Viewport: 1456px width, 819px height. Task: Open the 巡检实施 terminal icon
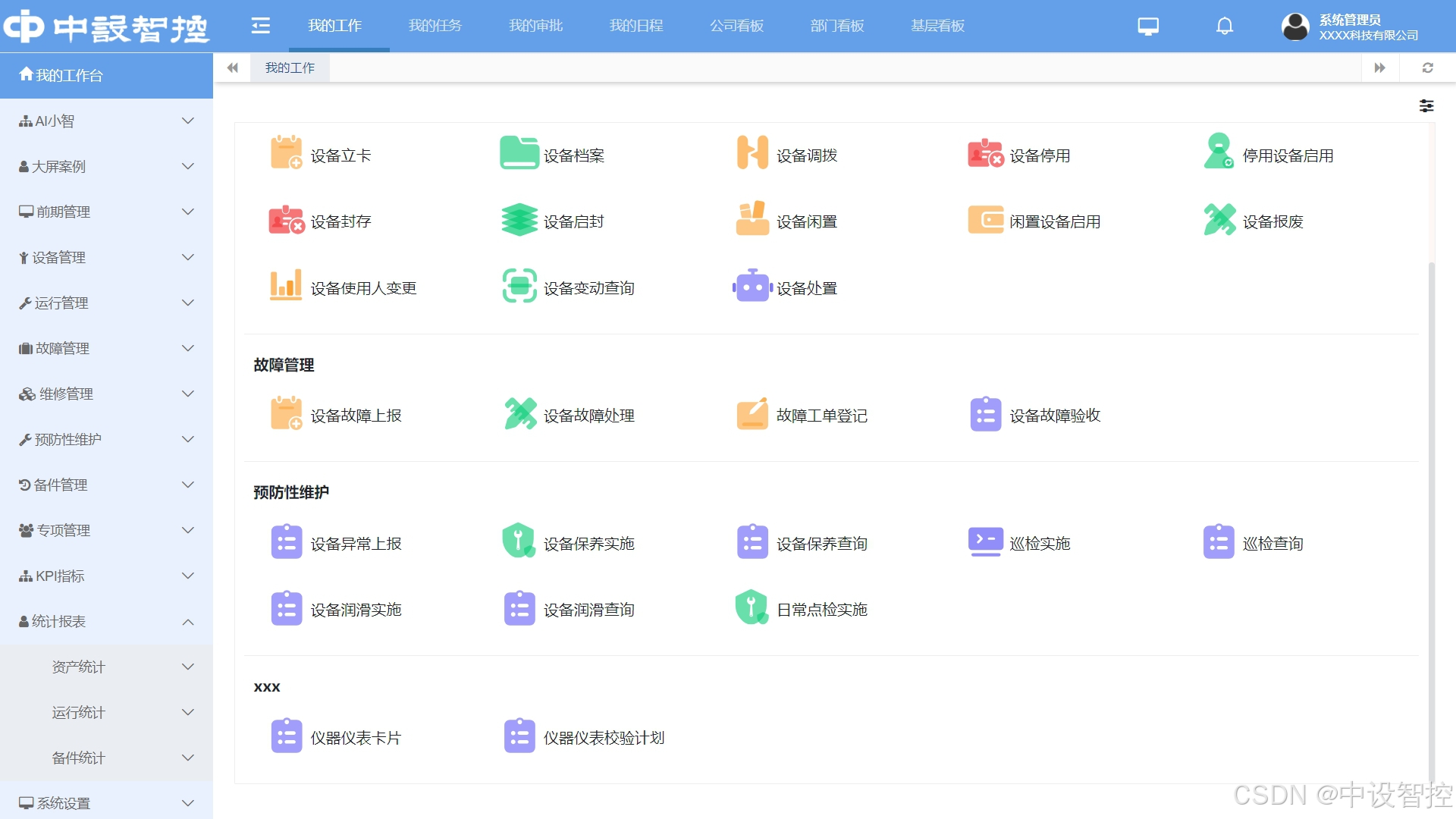(x=985, y=541)
